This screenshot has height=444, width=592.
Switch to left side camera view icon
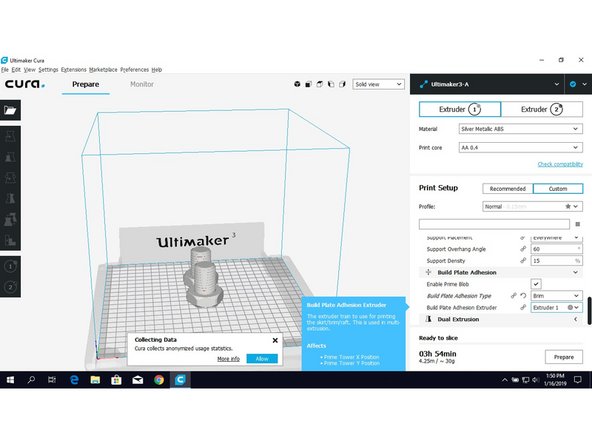pyautogui.click(x=331, y=84)
